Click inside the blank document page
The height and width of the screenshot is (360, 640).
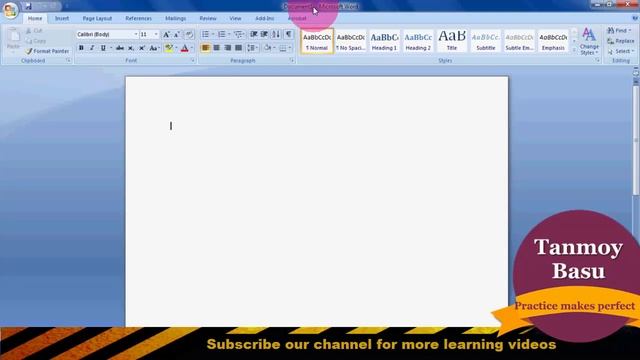point(317,201)
